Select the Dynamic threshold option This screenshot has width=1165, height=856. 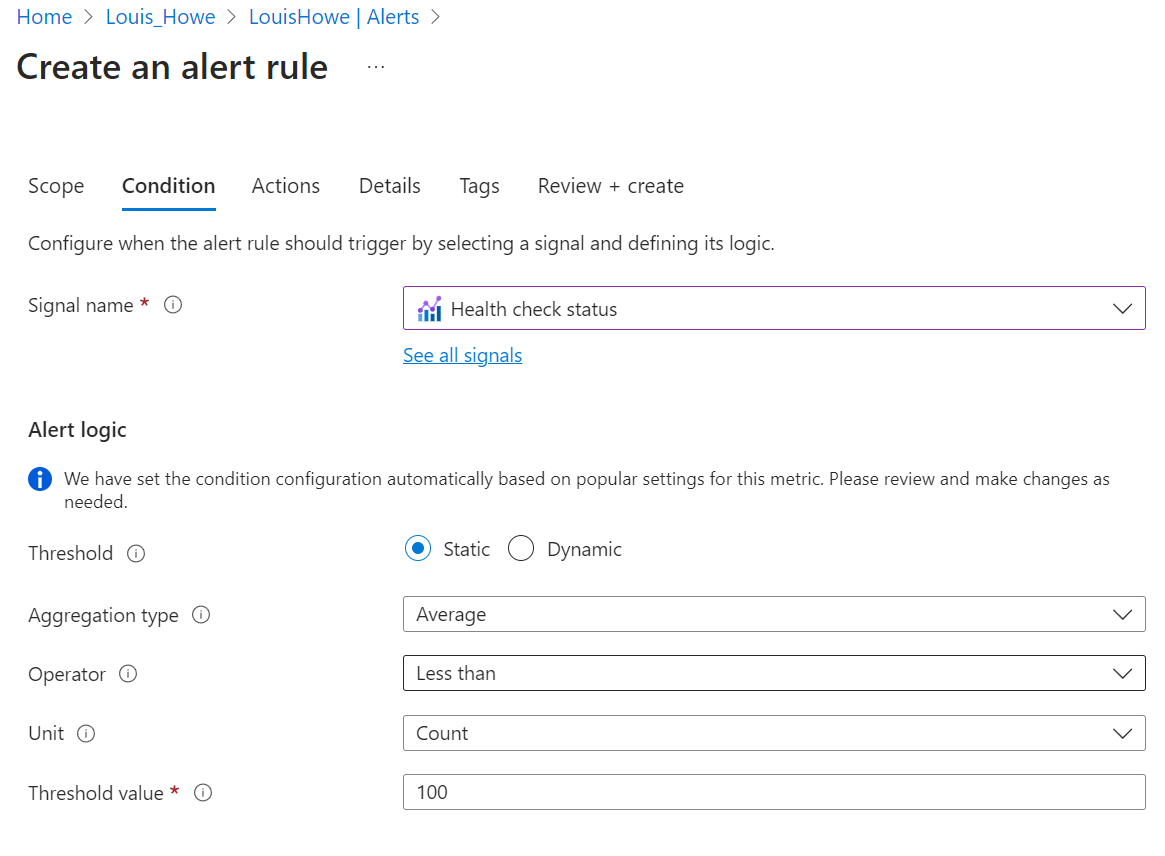521,549
